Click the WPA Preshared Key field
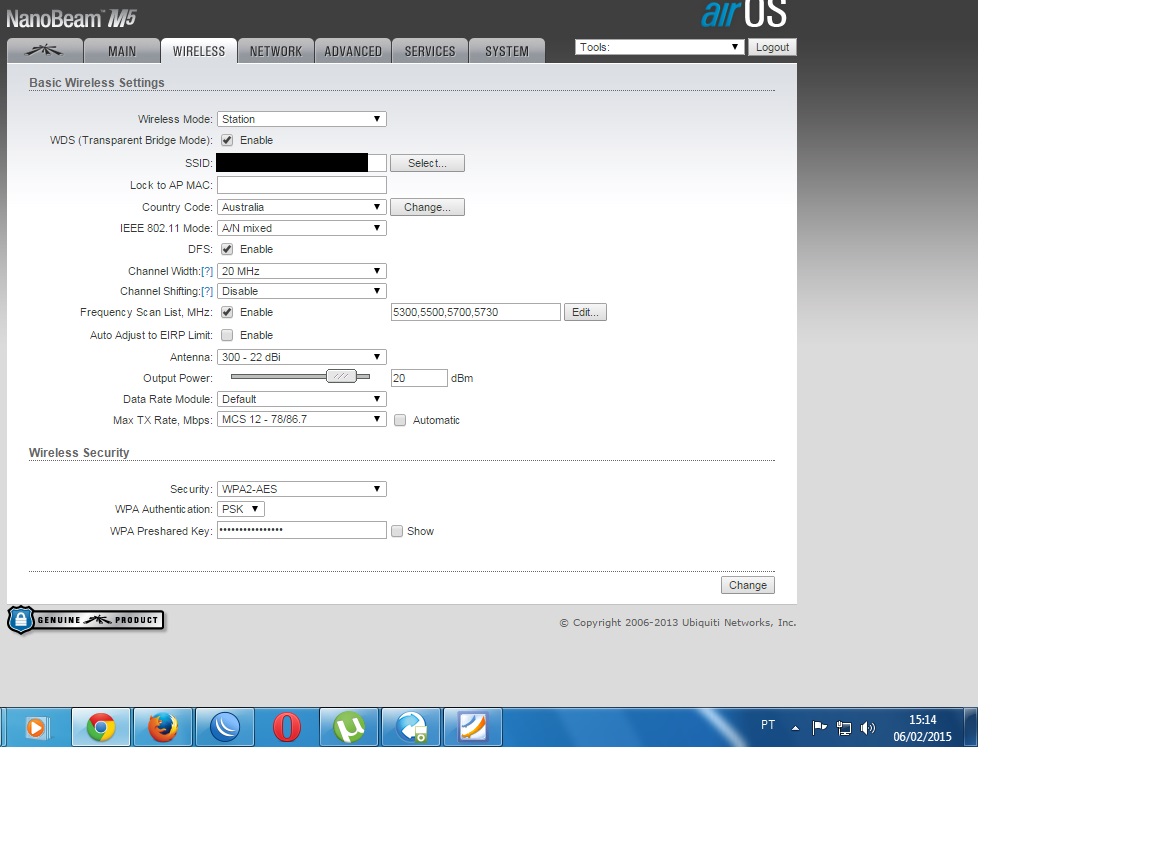Viewport: 1152px width, 864px height. (301, 530)
